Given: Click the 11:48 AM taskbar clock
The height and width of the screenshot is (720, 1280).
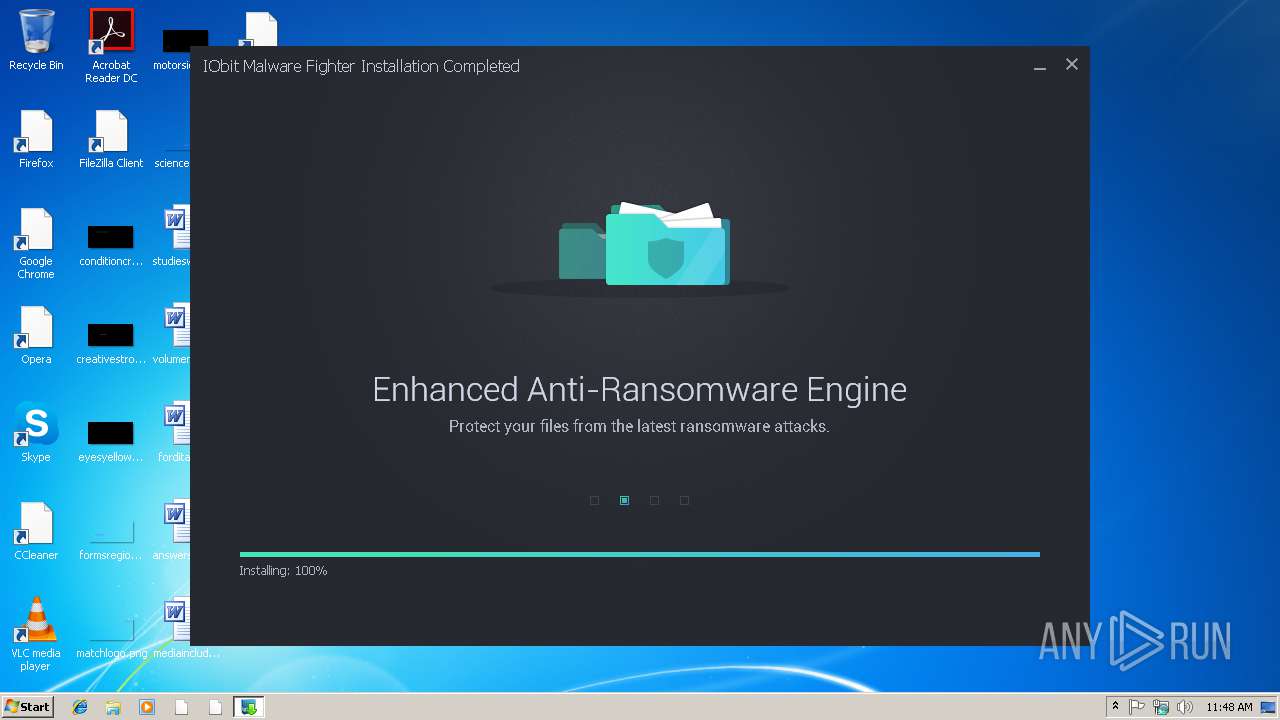Looking at the screenshot, I should [x=1229, y=707].
